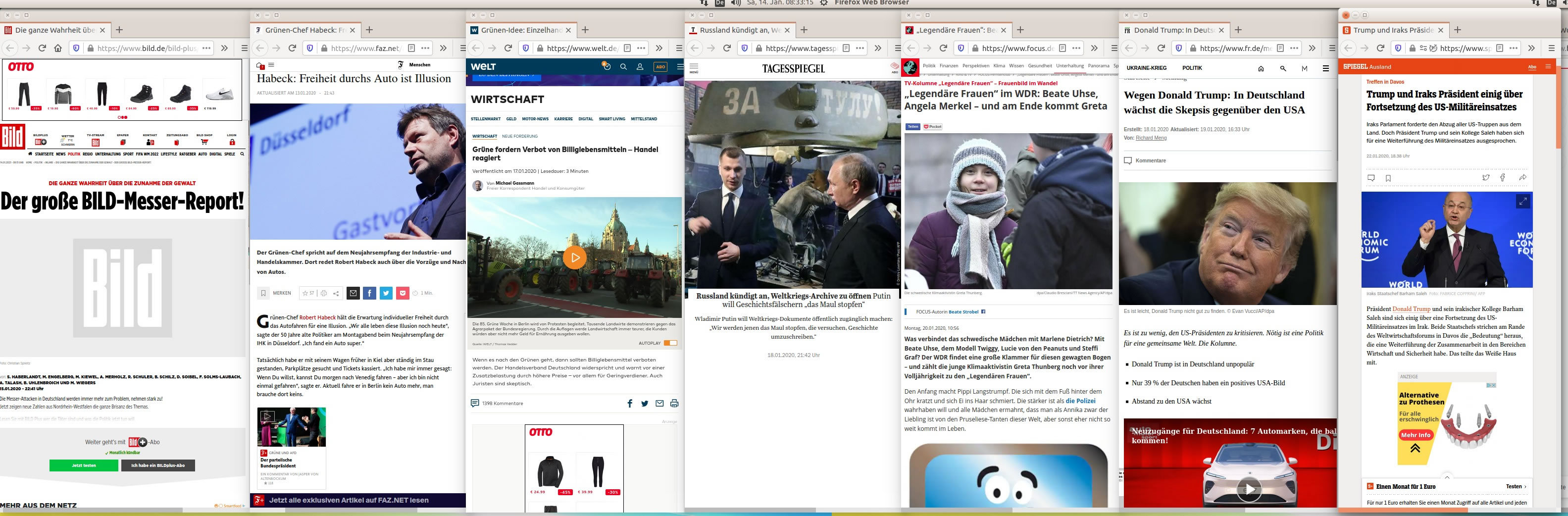Click the Focus globe logo

point(910,67)
